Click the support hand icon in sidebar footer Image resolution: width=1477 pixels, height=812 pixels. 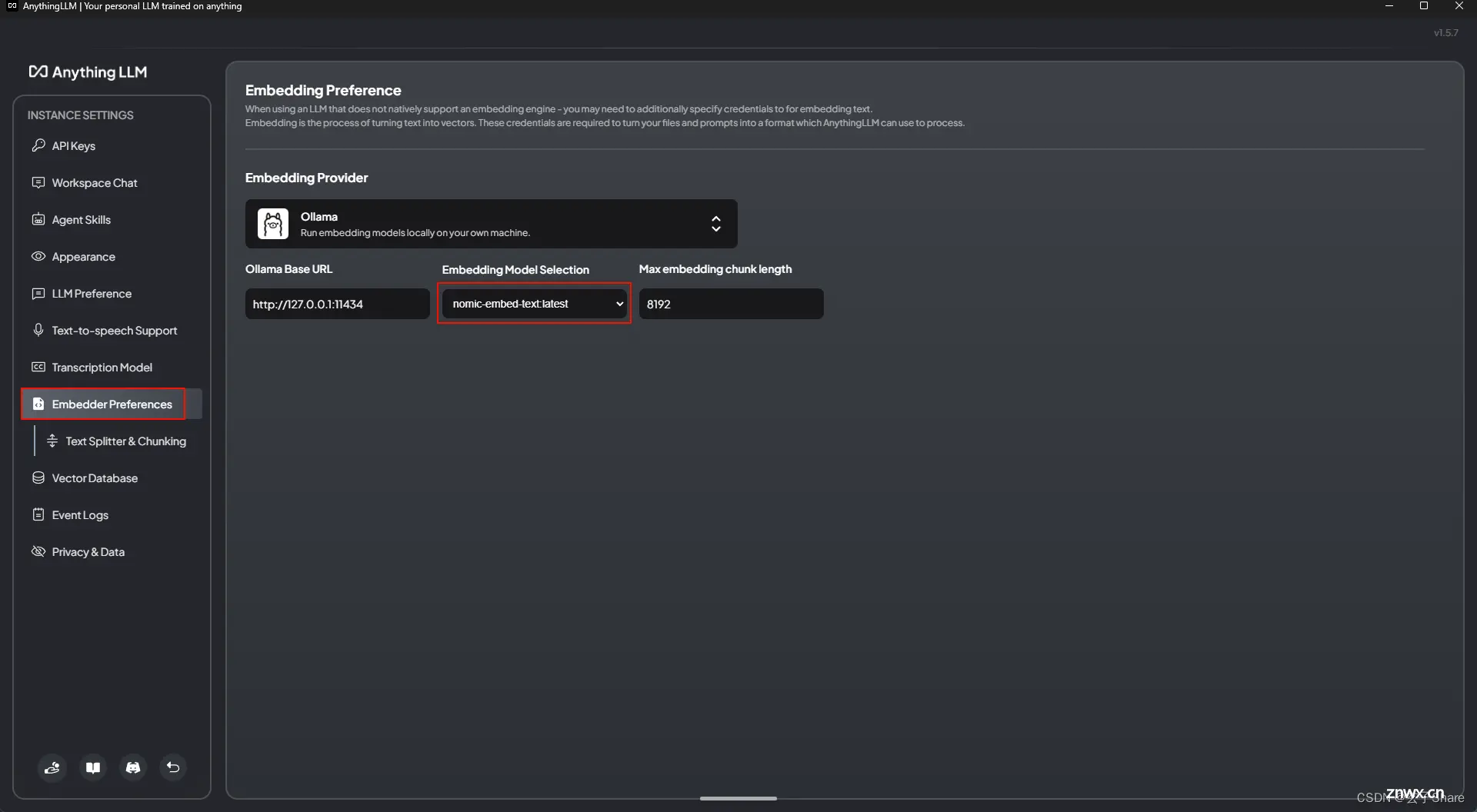[x=52, y=767]
